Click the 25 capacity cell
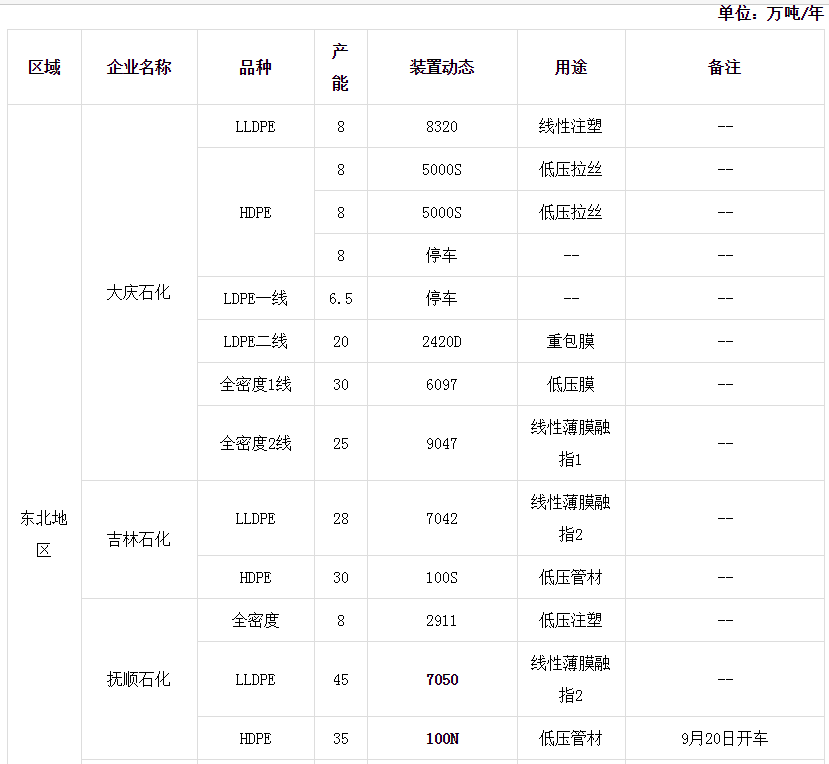829x764 pixels. point(340,443)
